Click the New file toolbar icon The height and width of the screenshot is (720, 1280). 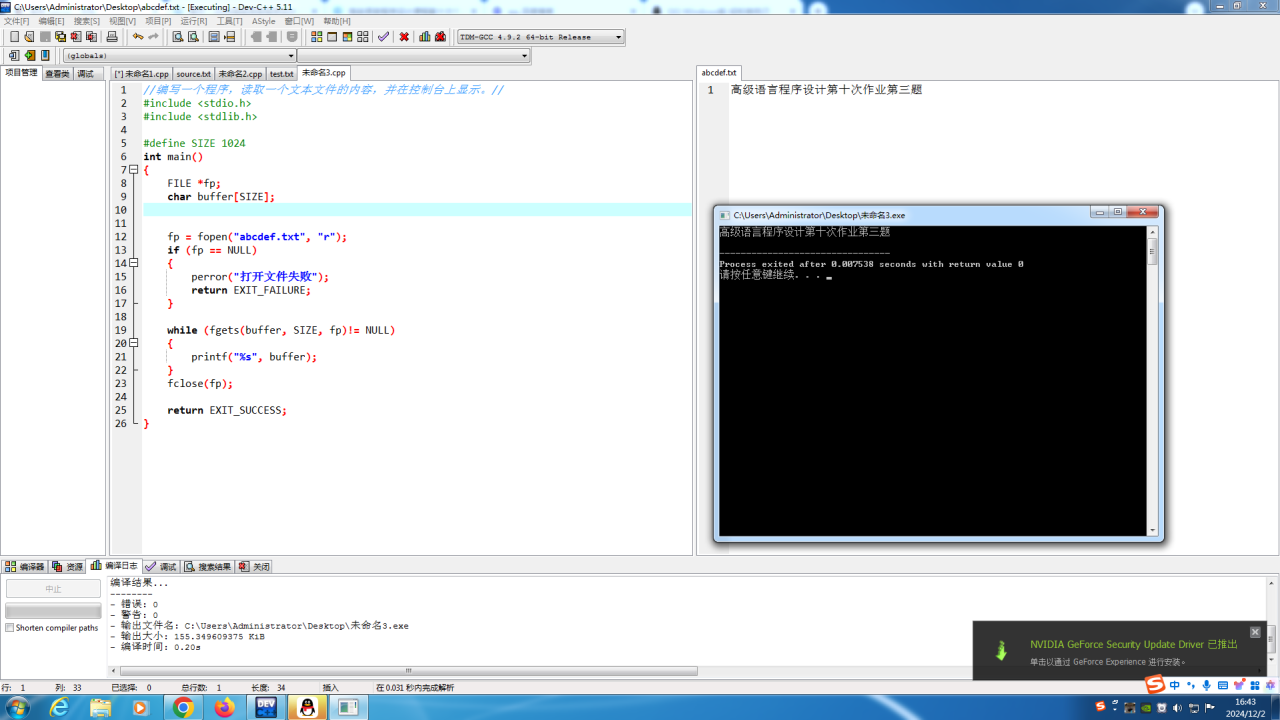(x=14, y=37)
